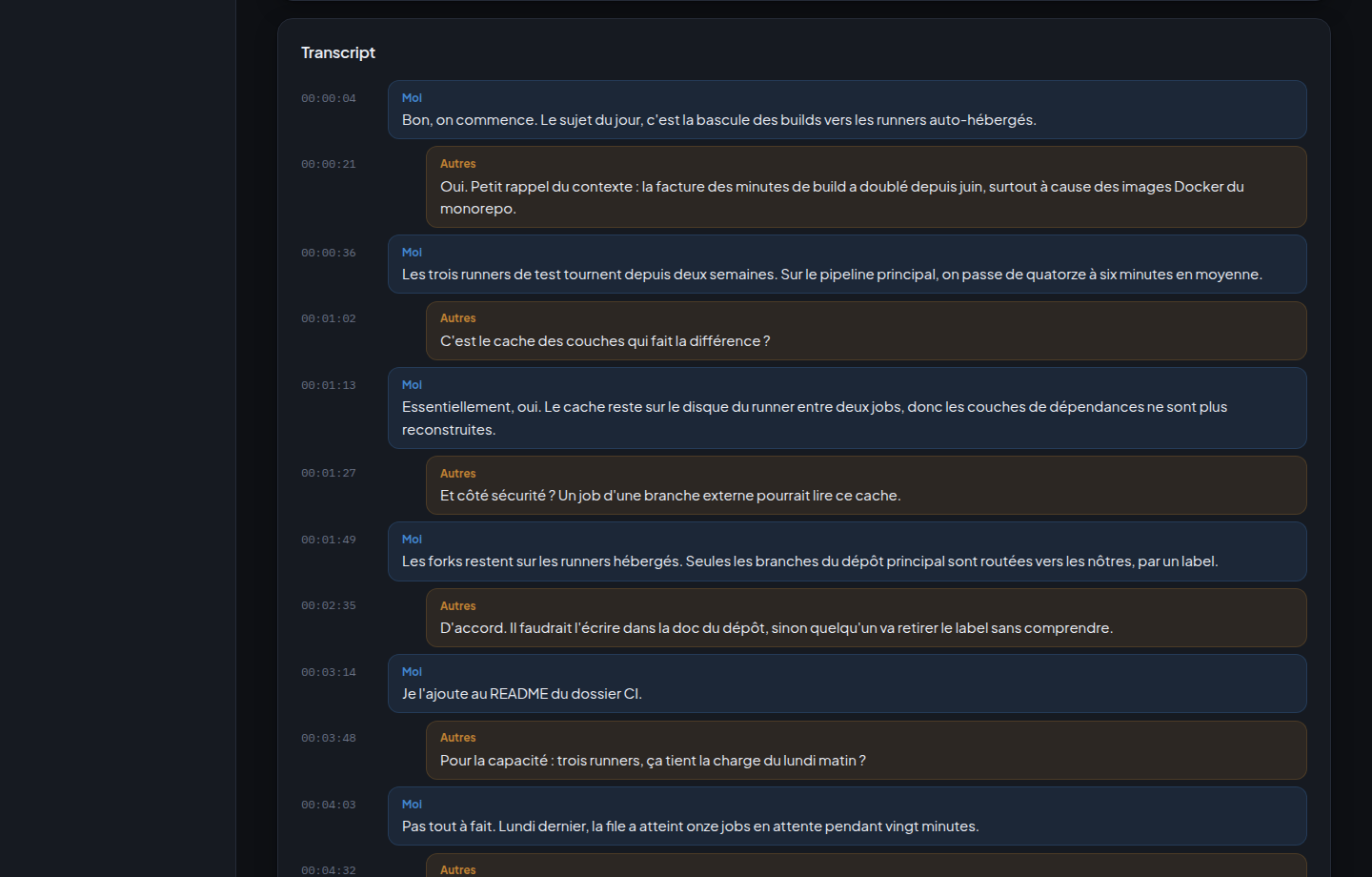Click the Autres label above "Et côté sécurité"

(458, 474)
